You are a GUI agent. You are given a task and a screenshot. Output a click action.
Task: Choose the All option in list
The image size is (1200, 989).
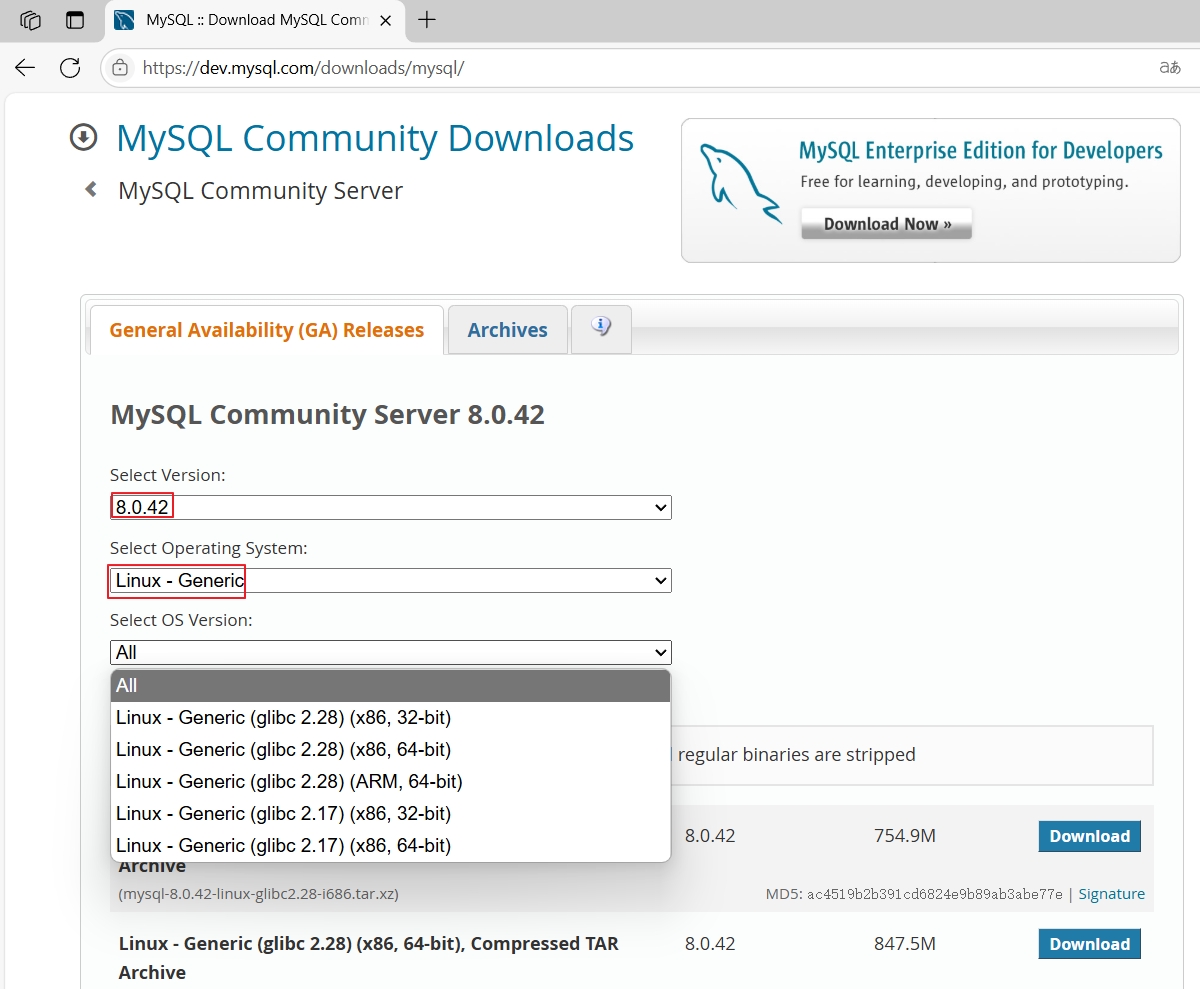coord(390,686)
